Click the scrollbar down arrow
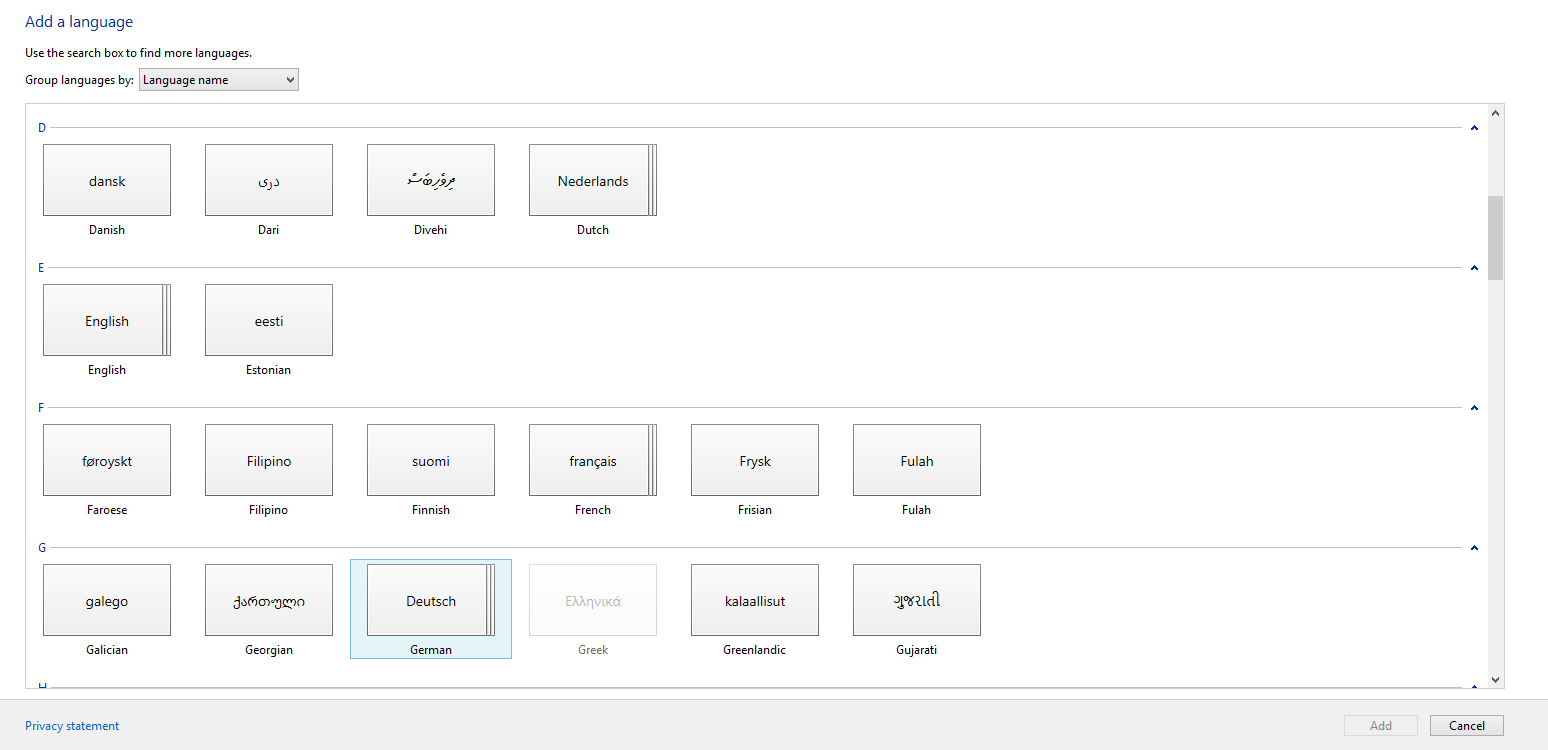1548x750 pixels. [x=1497, y=679]
